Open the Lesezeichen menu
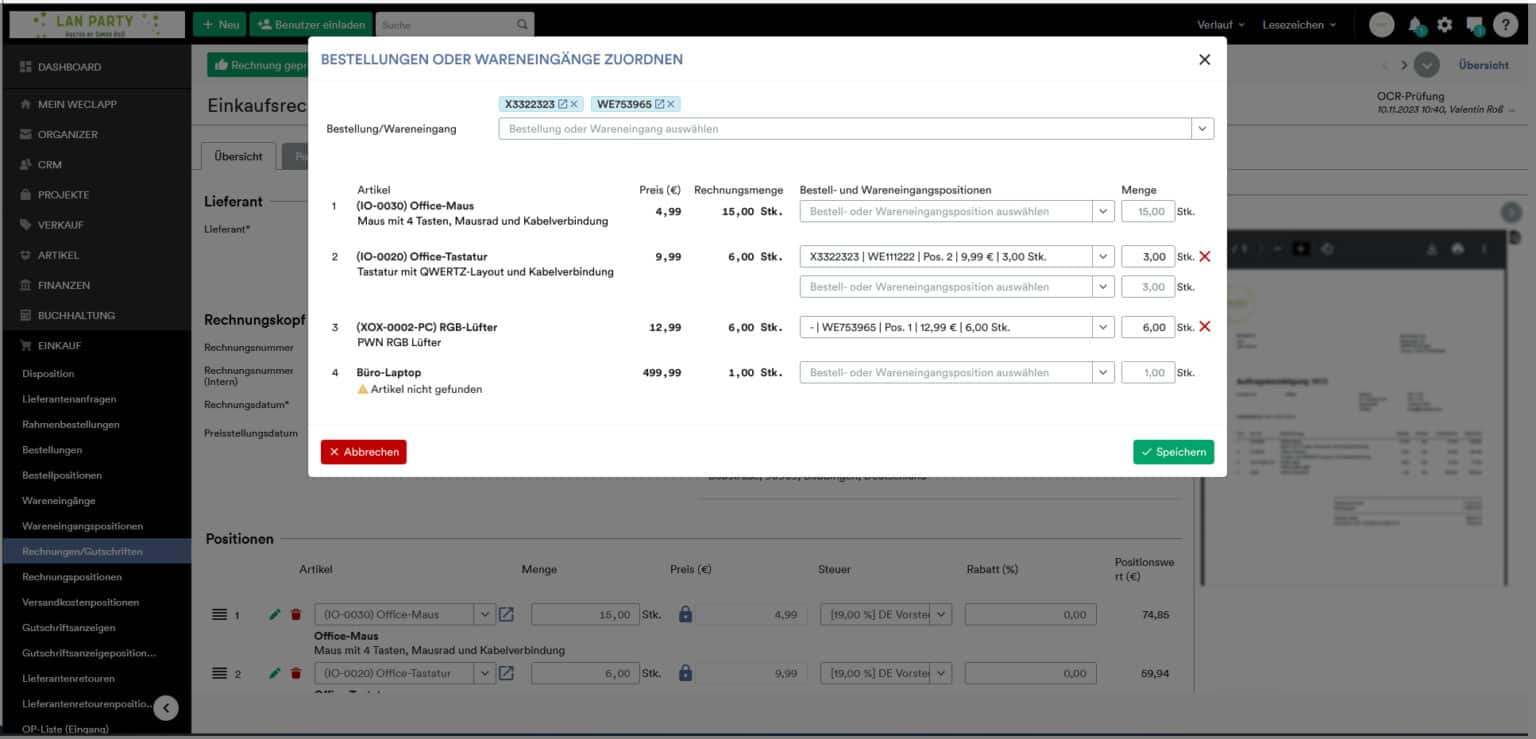Viewport: 1536px width, 739px height. [x=1299, y=25]
